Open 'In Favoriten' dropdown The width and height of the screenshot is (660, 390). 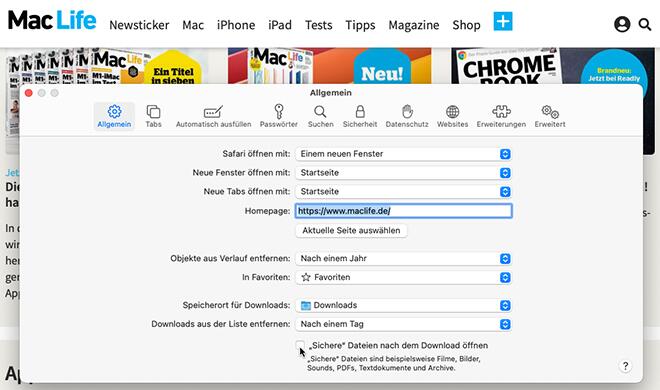pos(403,277)
